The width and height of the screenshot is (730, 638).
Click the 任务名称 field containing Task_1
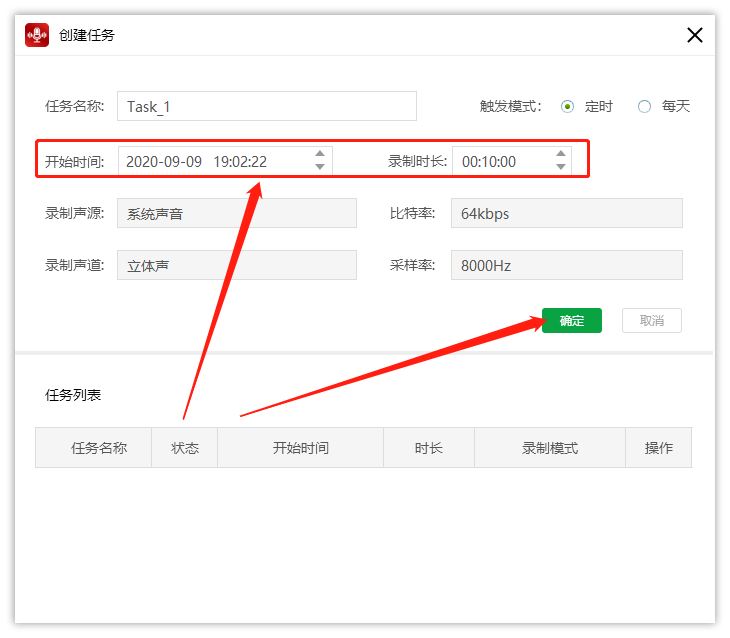266,106
